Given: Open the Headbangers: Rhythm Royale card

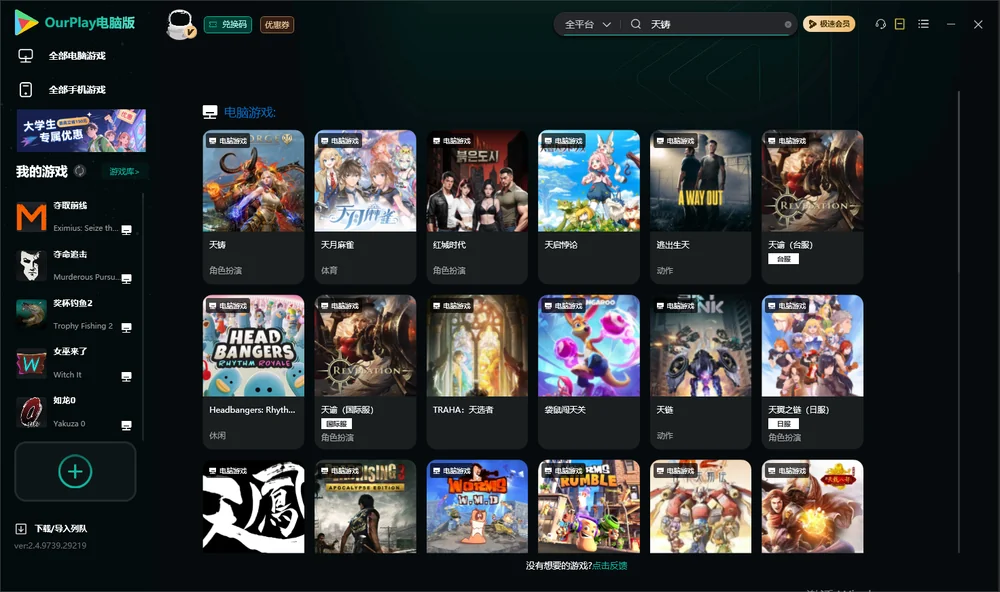Looking at the screenshot, I should 253,372.
